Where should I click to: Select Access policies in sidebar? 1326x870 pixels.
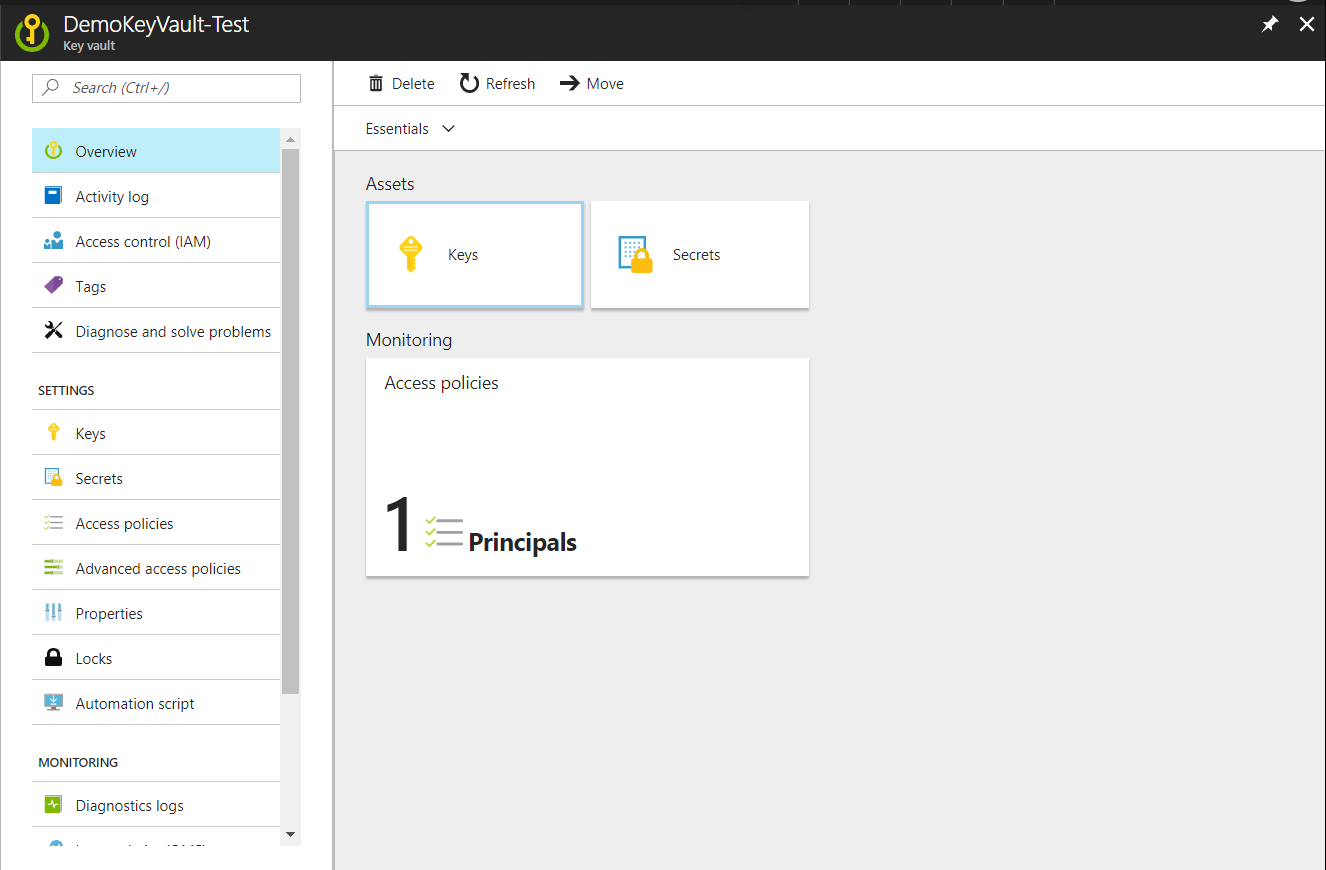click(x=156, y=523)
